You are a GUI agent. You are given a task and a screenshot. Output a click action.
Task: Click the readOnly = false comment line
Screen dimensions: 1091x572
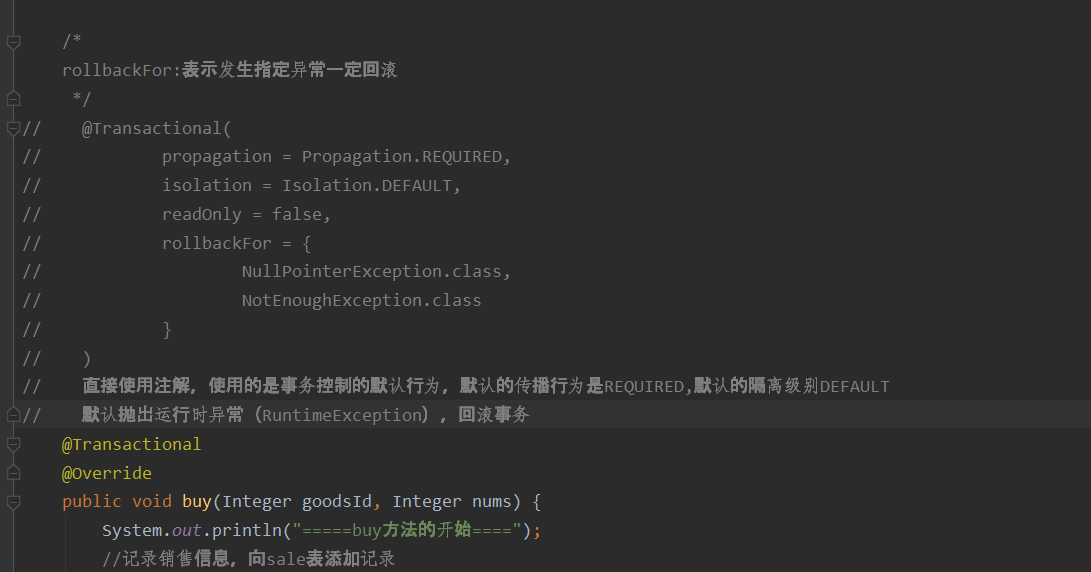coord(246,214)
